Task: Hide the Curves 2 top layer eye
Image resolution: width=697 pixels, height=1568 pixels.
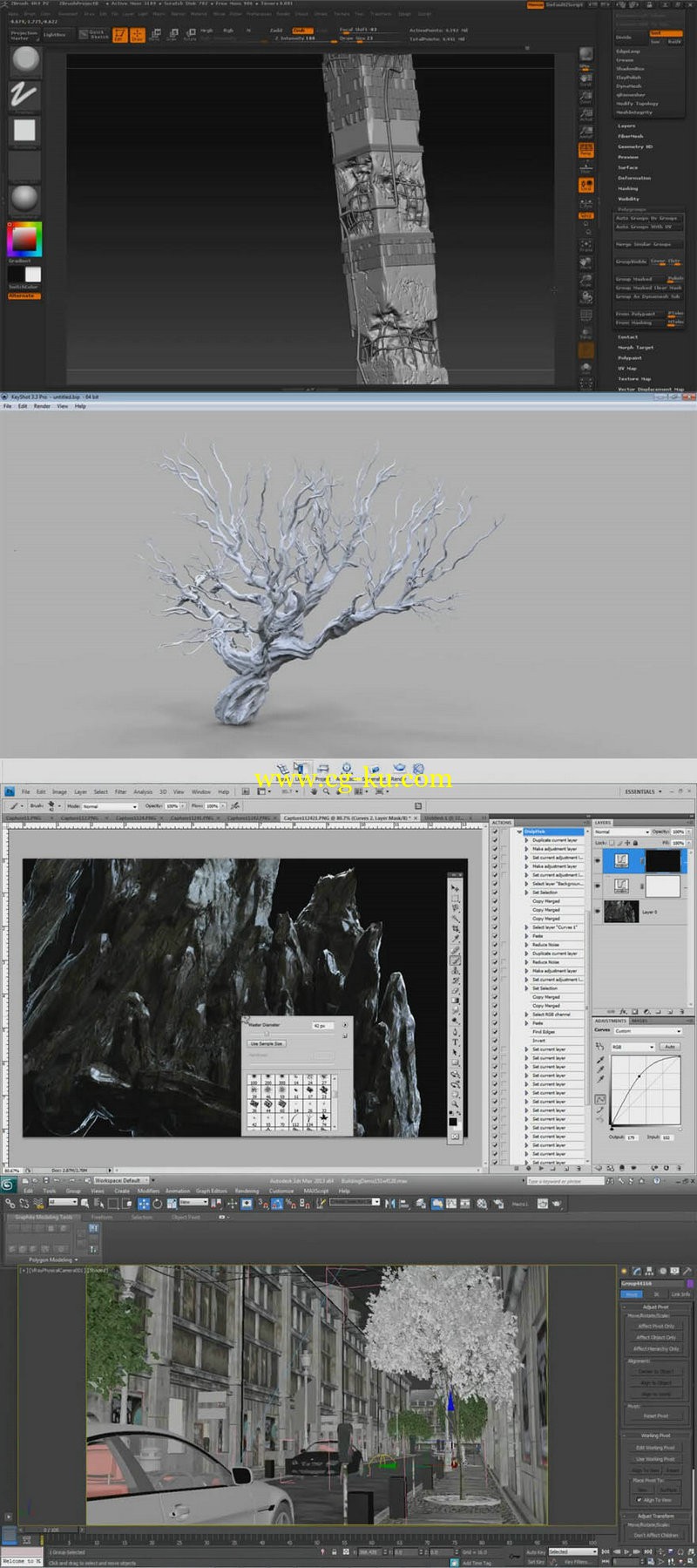Action: (x=598, y=860)
